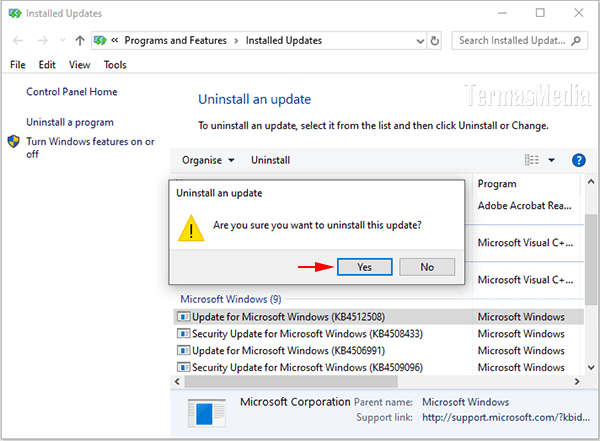
Task: Go to Control Panel Home
Action: coord(72,92)
